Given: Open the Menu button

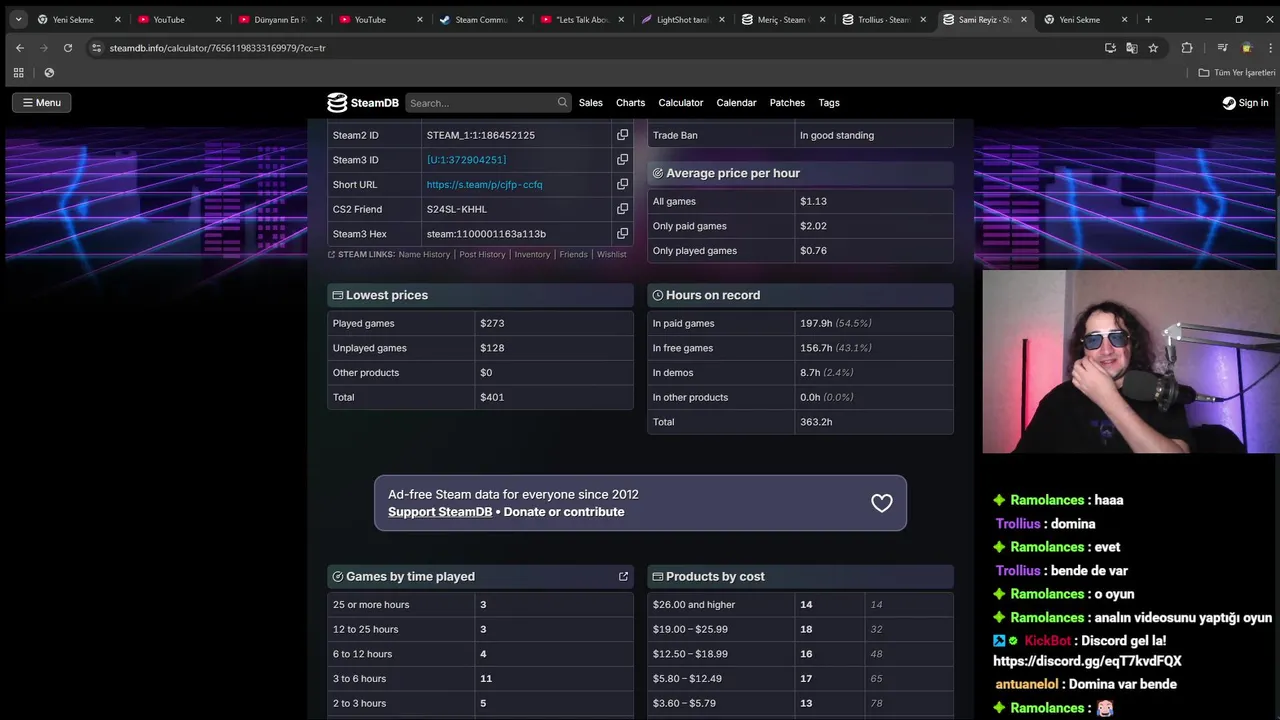Looking at the screenshot, I should point(41,103).
